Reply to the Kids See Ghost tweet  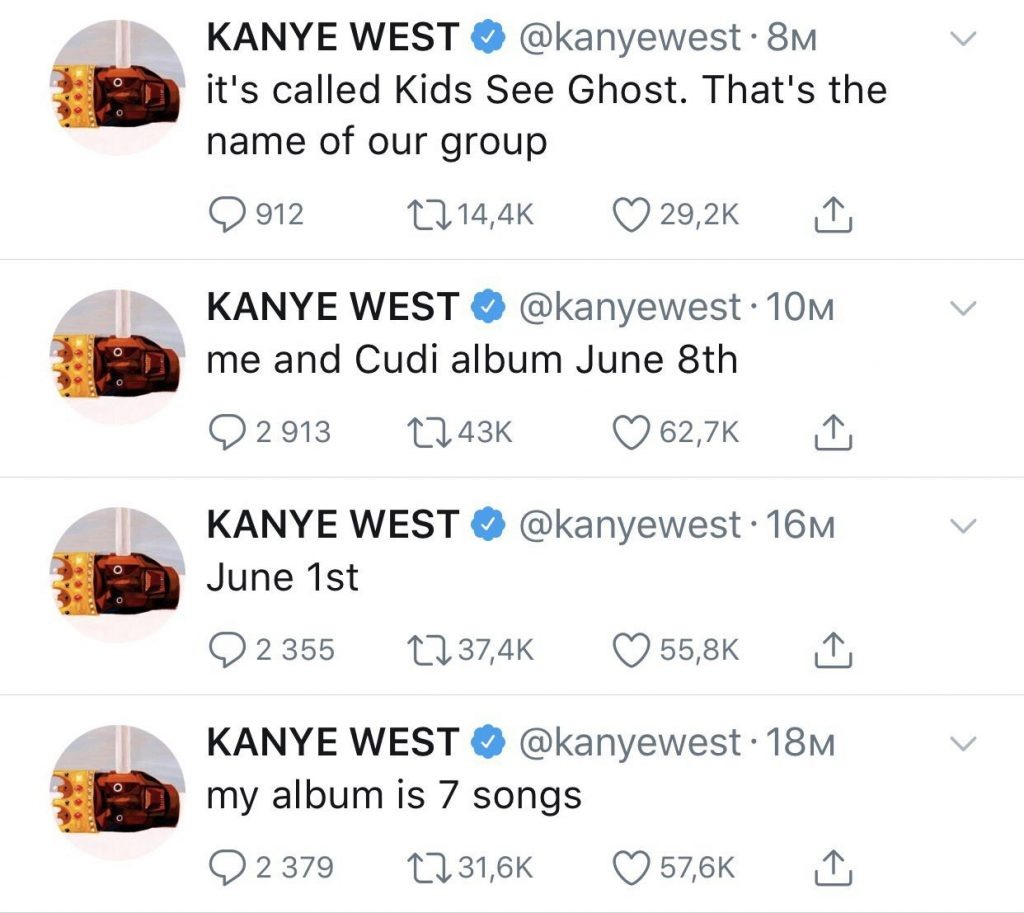click(227, 212)
